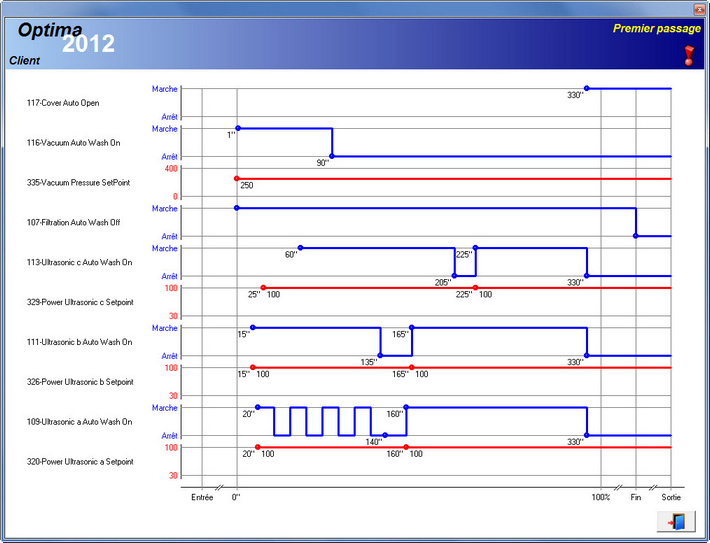
Task: Select the Fin stop marker on Filtration Auto Wash
Action: (636, 236)
